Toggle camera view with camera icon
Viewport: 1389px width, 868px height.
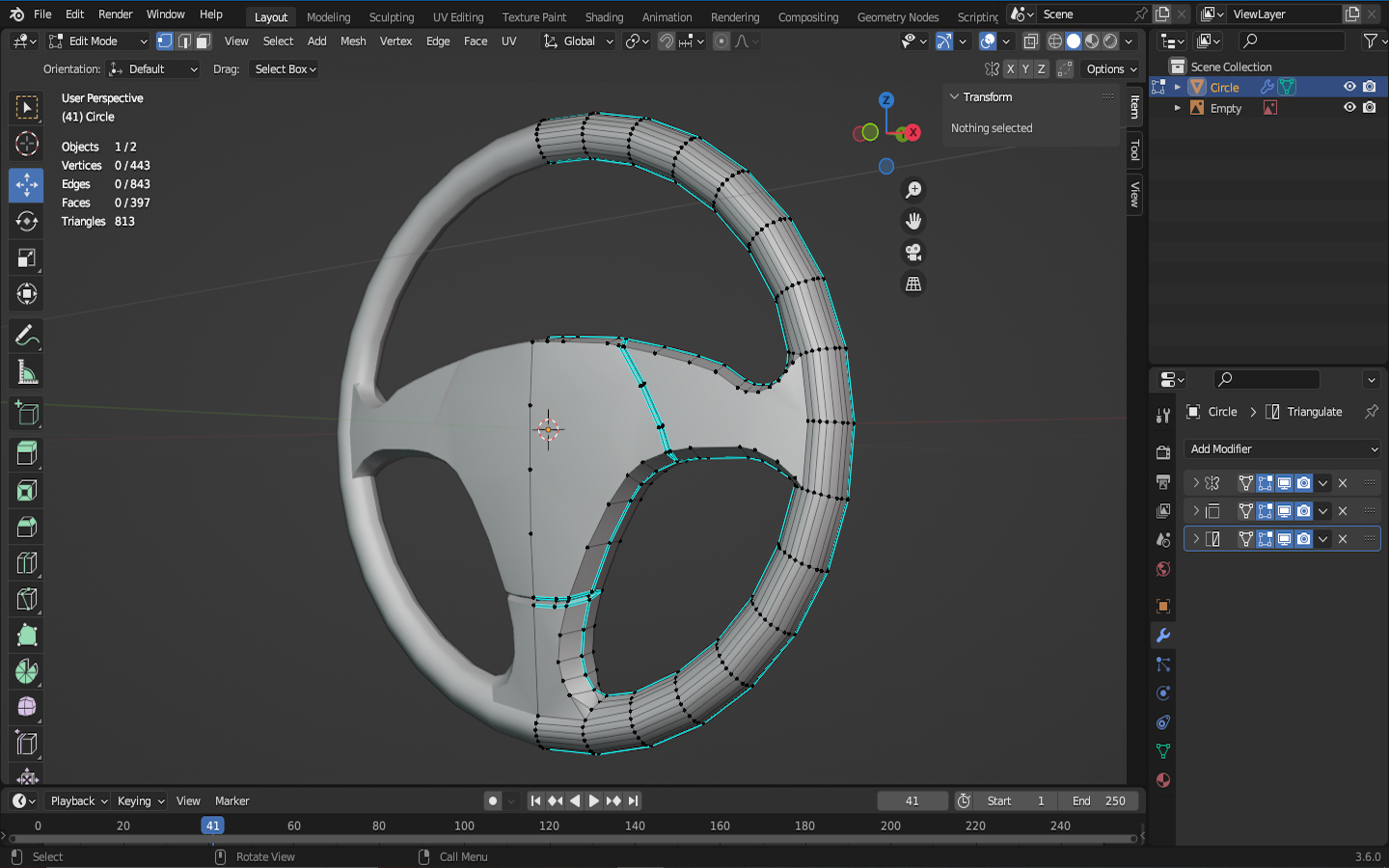(x=912, y=253)
